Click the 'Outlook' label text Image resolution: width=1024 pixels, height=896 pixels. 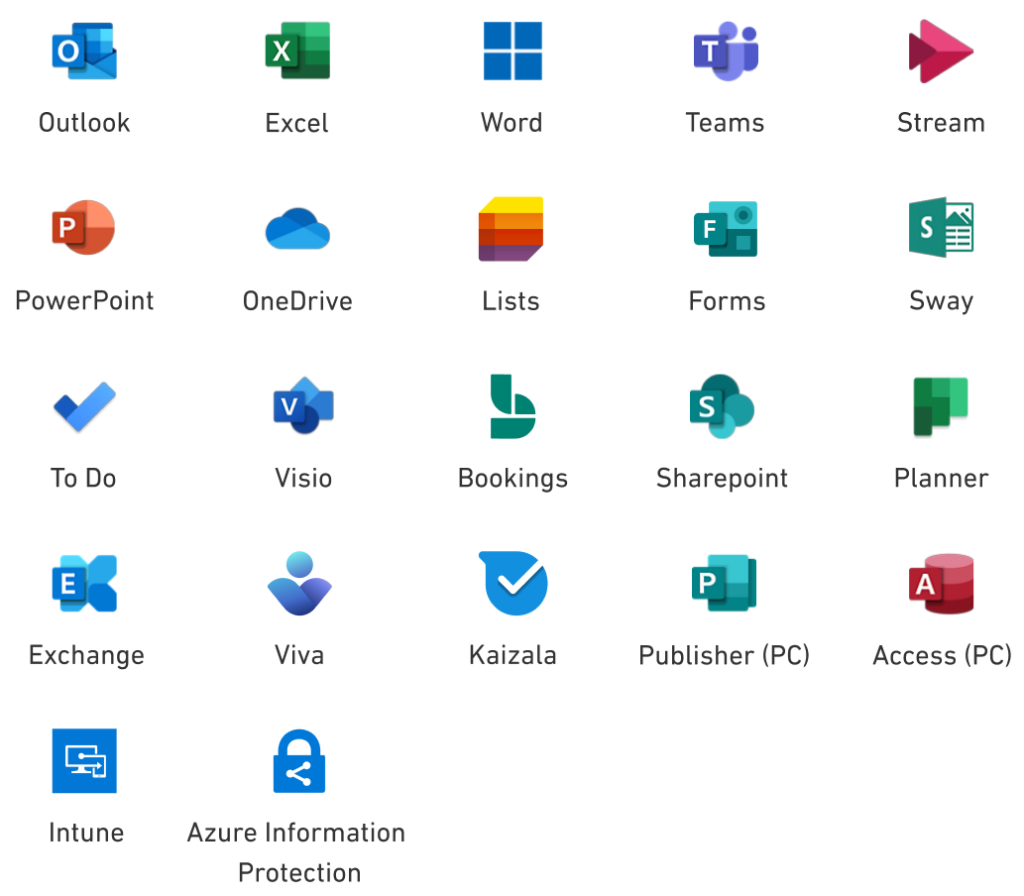pyautogui.click(x=84, y=123)
